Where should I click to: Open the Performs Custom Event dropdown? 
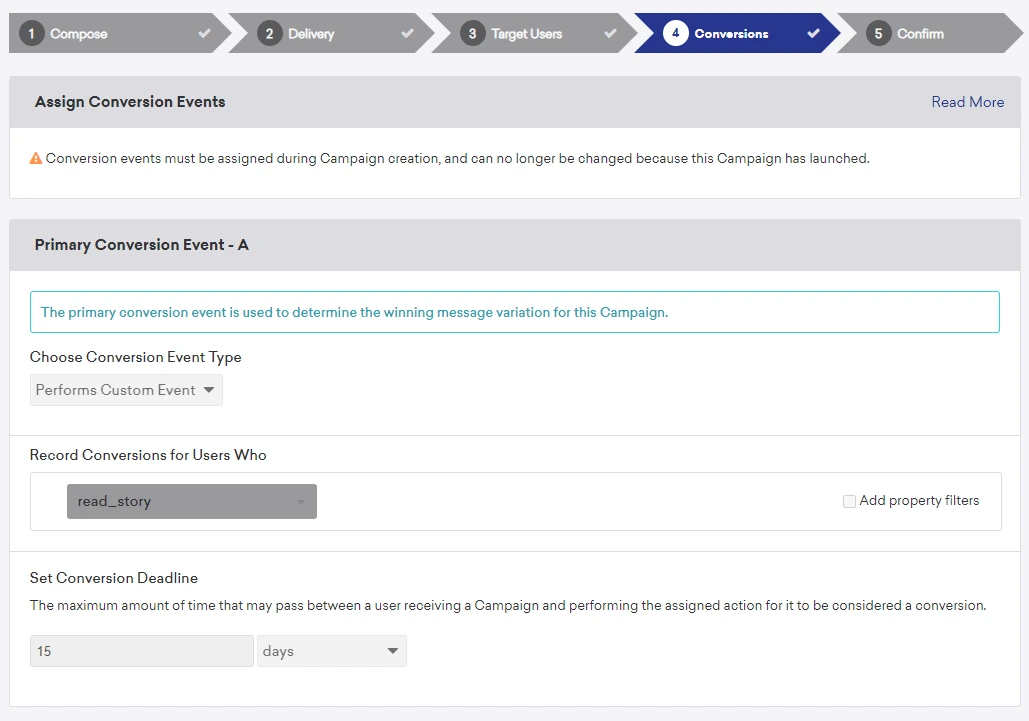[126, 390]
